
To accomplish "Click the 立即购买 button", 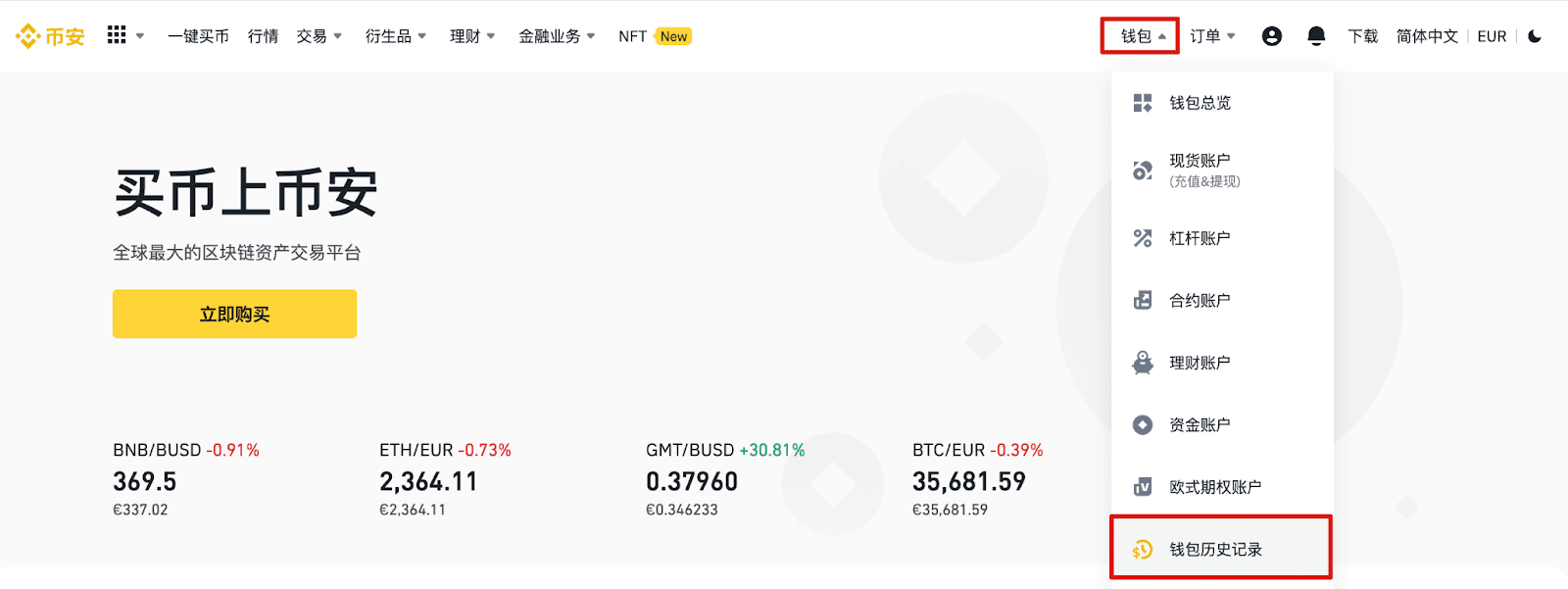I will click(x=234, y=314).
